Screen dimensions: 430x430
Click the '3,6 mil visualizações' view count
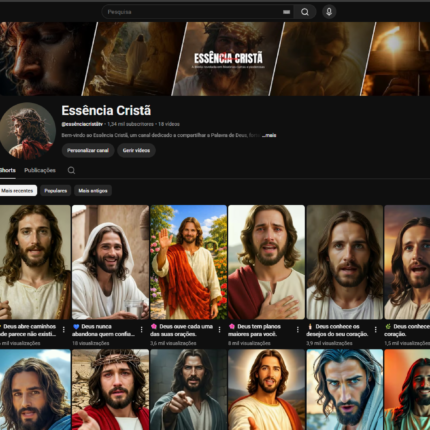(173, 343)
